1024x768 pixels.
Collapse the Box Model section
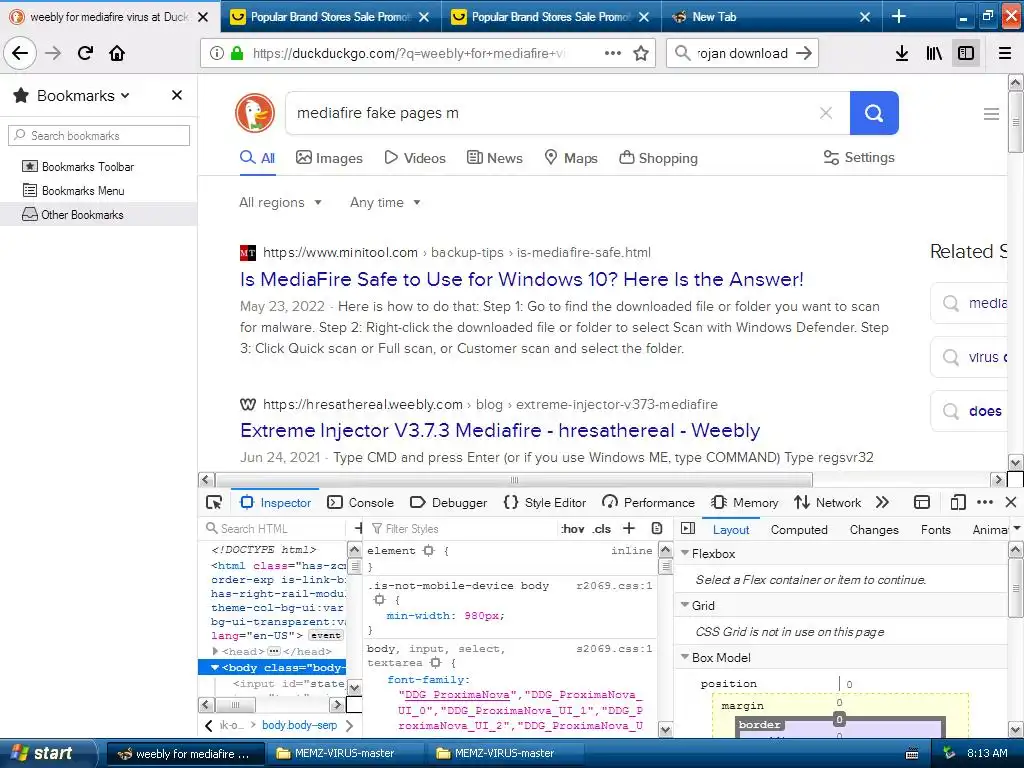click(x=685, y=657)
